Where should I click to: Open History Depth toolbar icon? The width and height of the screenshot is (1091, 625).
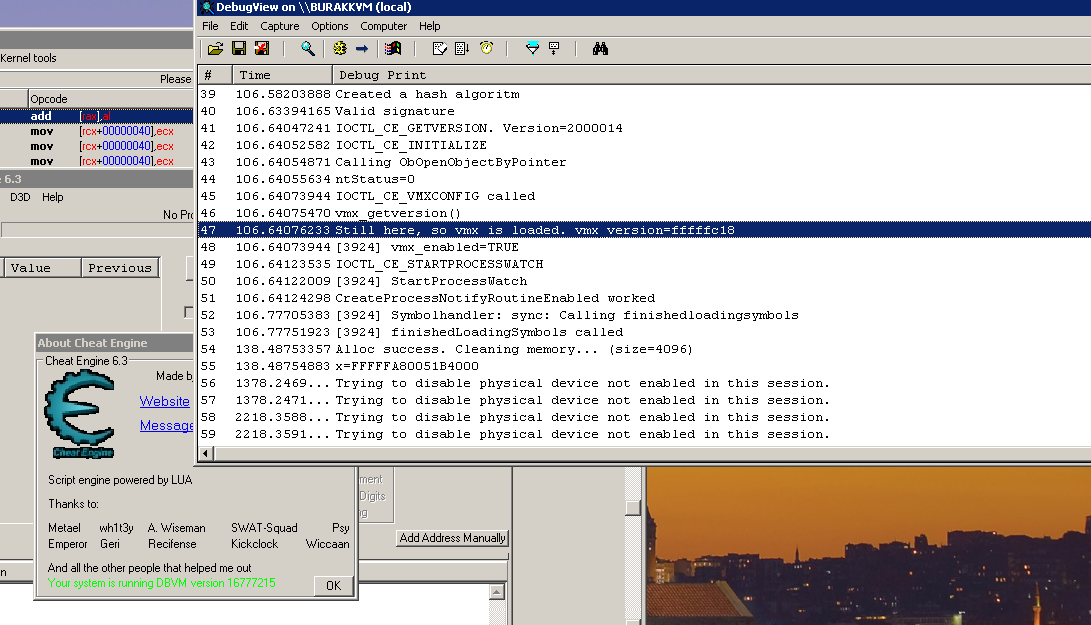click(x=554, y=48)
